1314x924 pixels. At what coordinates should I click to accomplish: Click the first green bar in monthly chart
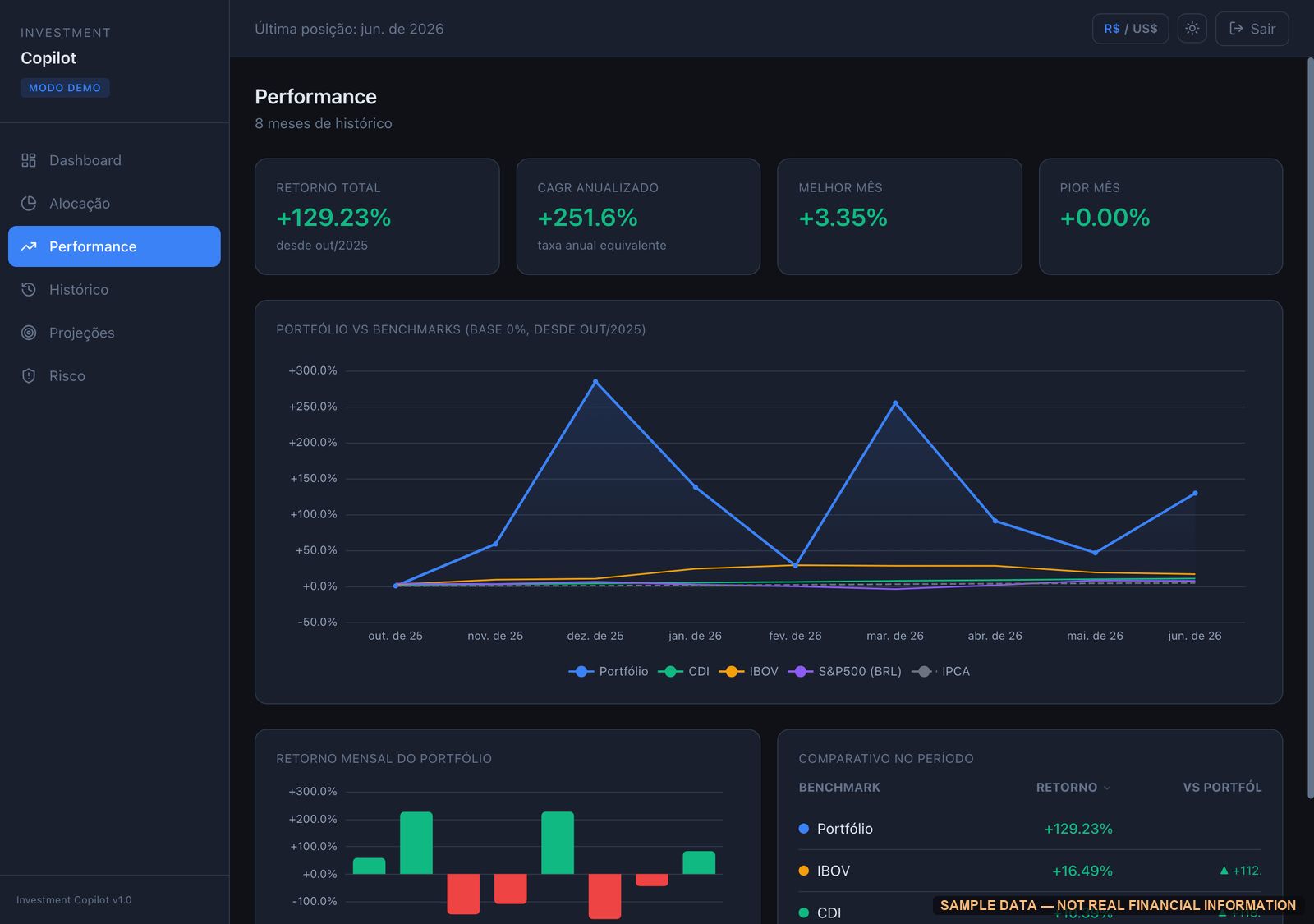(x=369, y=866)
